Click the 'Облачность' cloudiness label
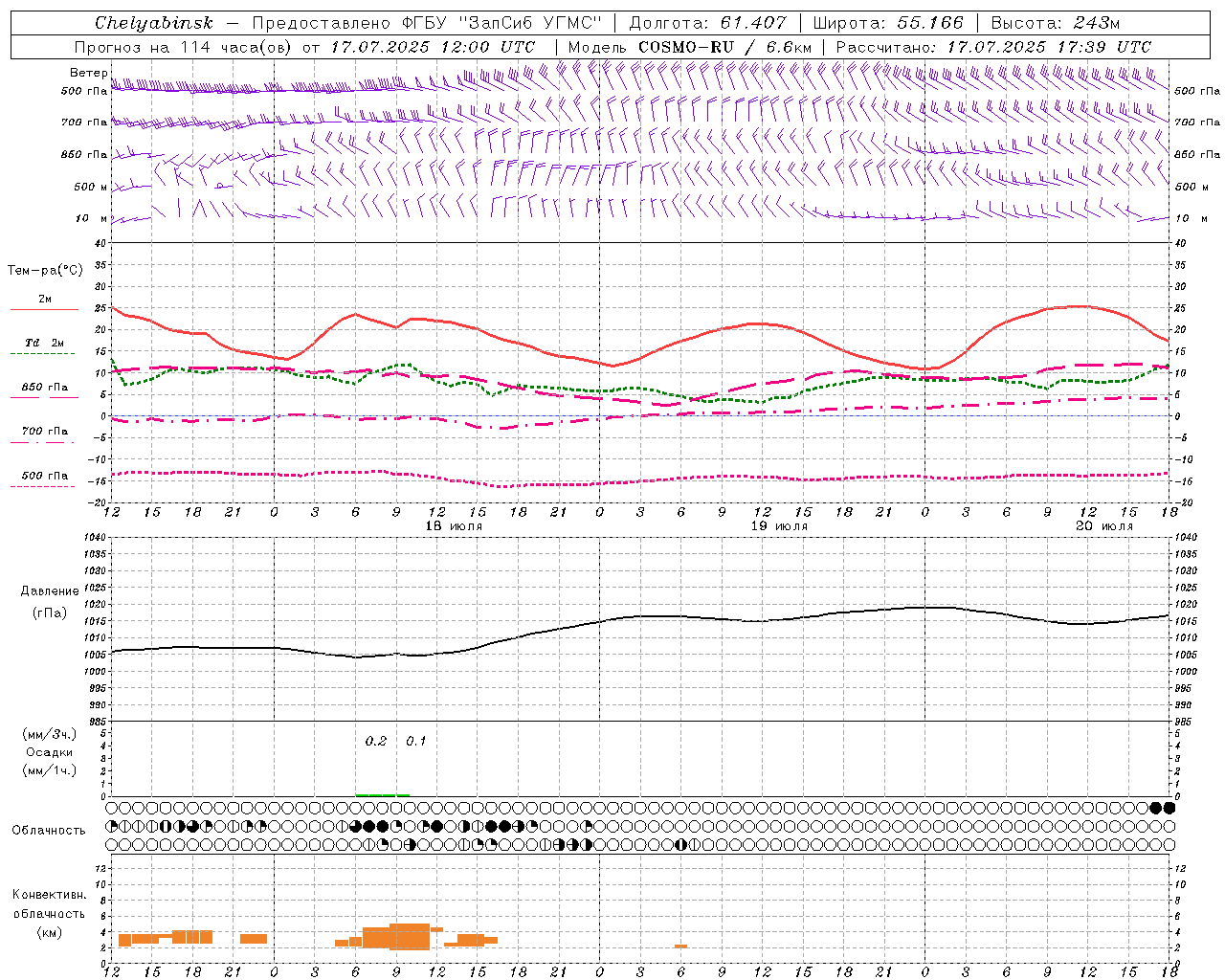This screenshot has width=1225, height=980. click(x=49, y=831)
